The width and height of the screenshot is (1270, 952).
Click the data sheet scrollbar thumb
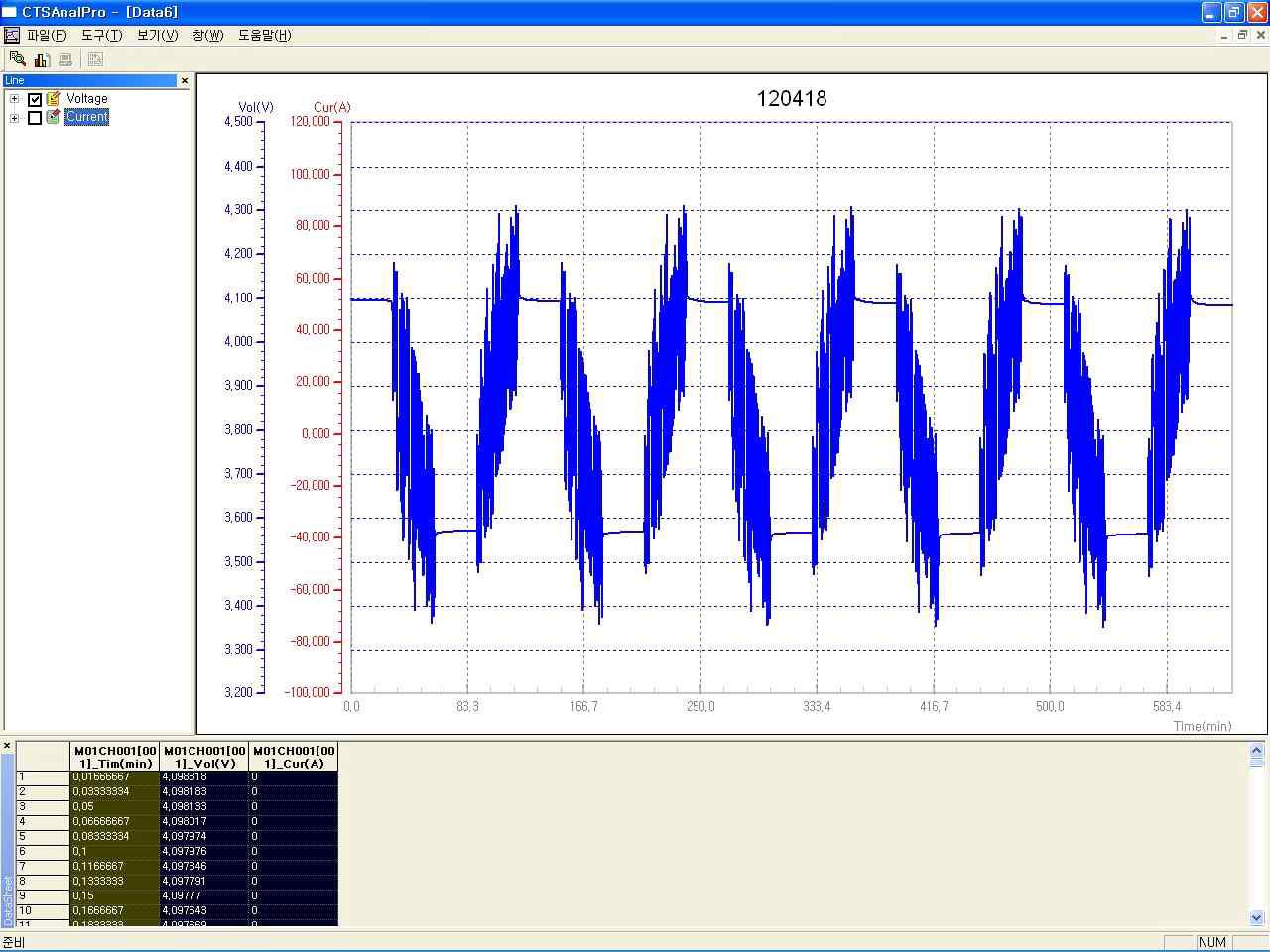pyautogui.click(x=1256, y=763)
